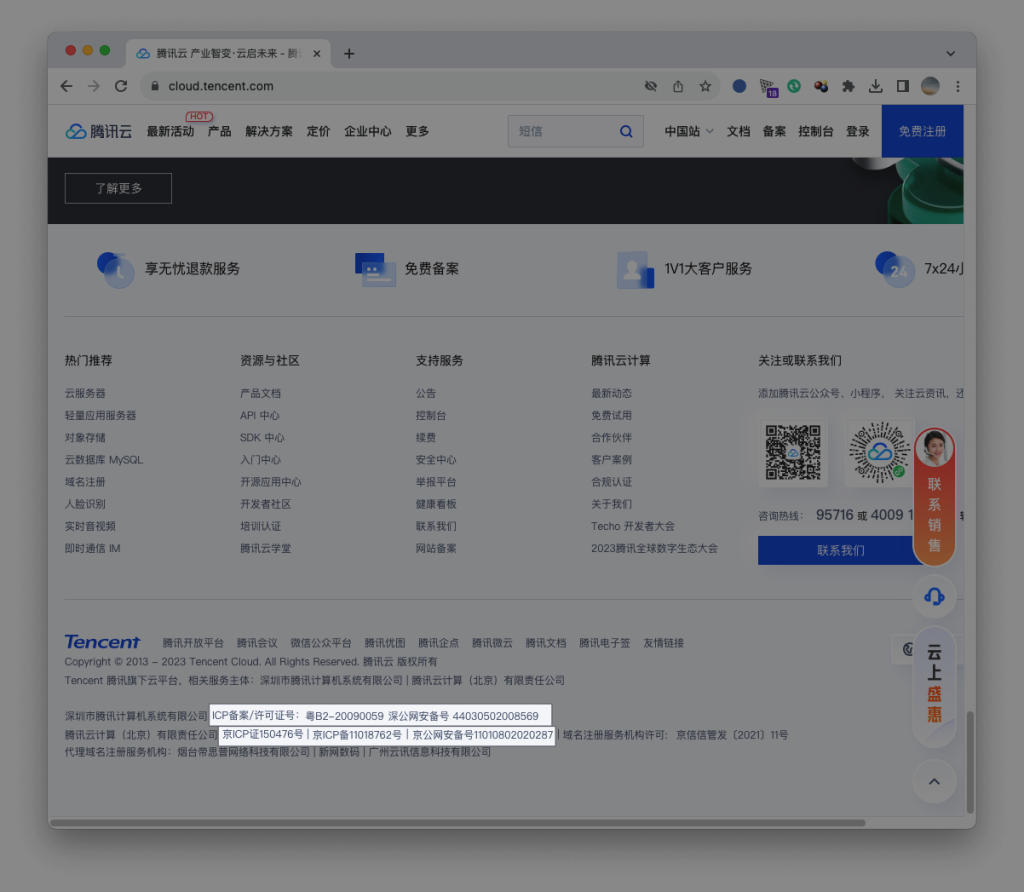Close the 腾讯云 browser tab
The height and width of the screenshot is (892, 1024).
pos(317,54)
